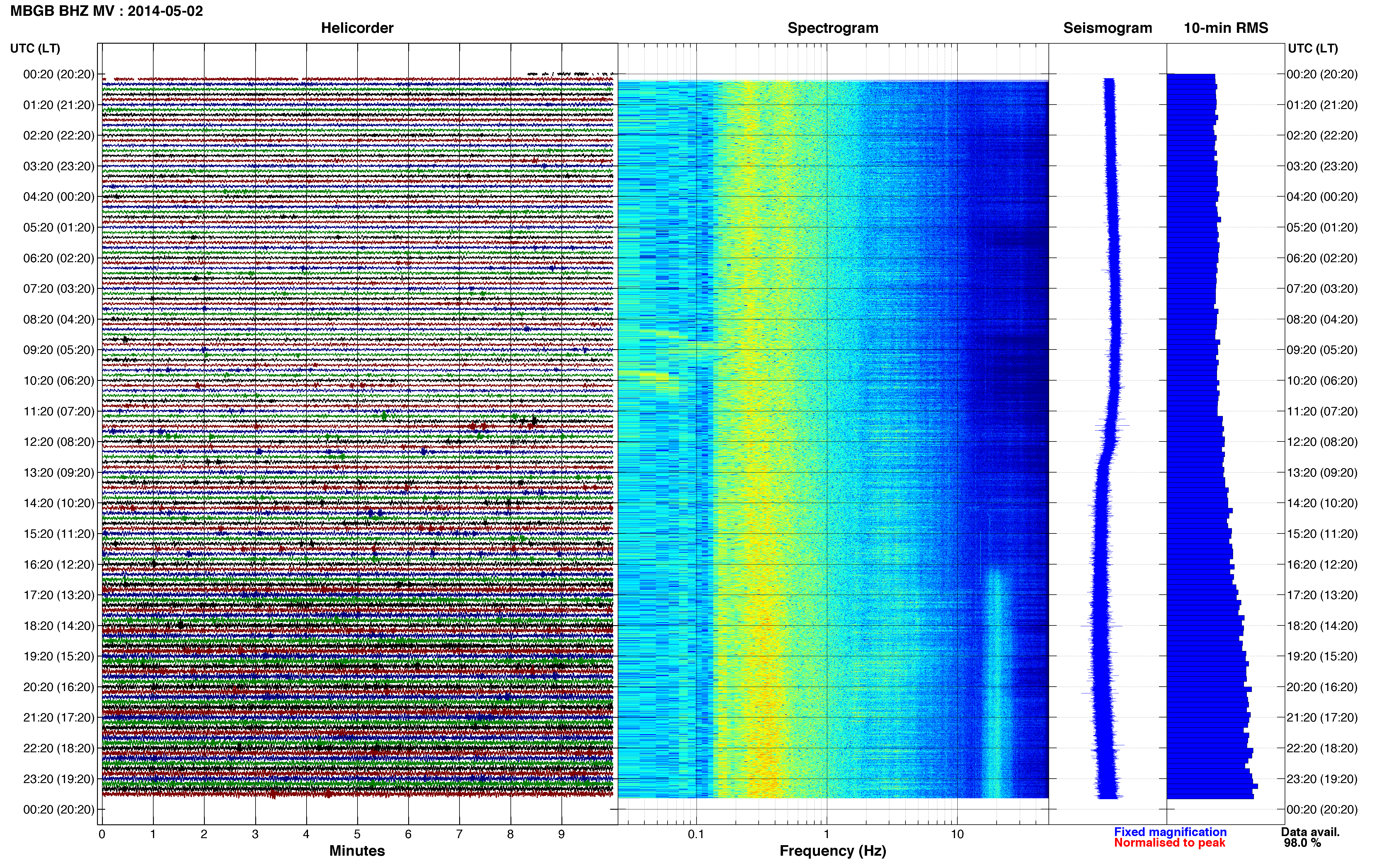Screen dimensions: 1389x868
Task: Click the 21:20 (17:20) label beside the 10-min RMS
Action: tap(1322, 718)
